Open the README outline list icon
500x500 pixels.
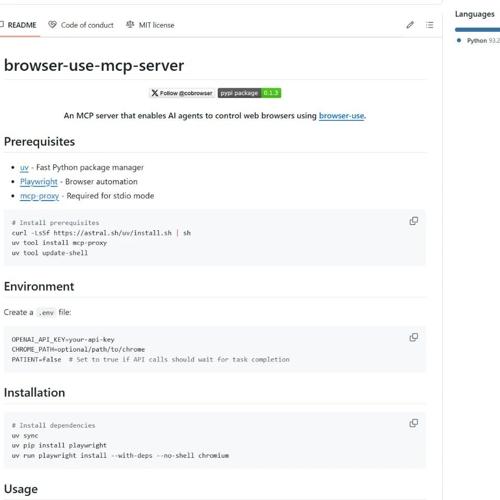click(430, 25)
